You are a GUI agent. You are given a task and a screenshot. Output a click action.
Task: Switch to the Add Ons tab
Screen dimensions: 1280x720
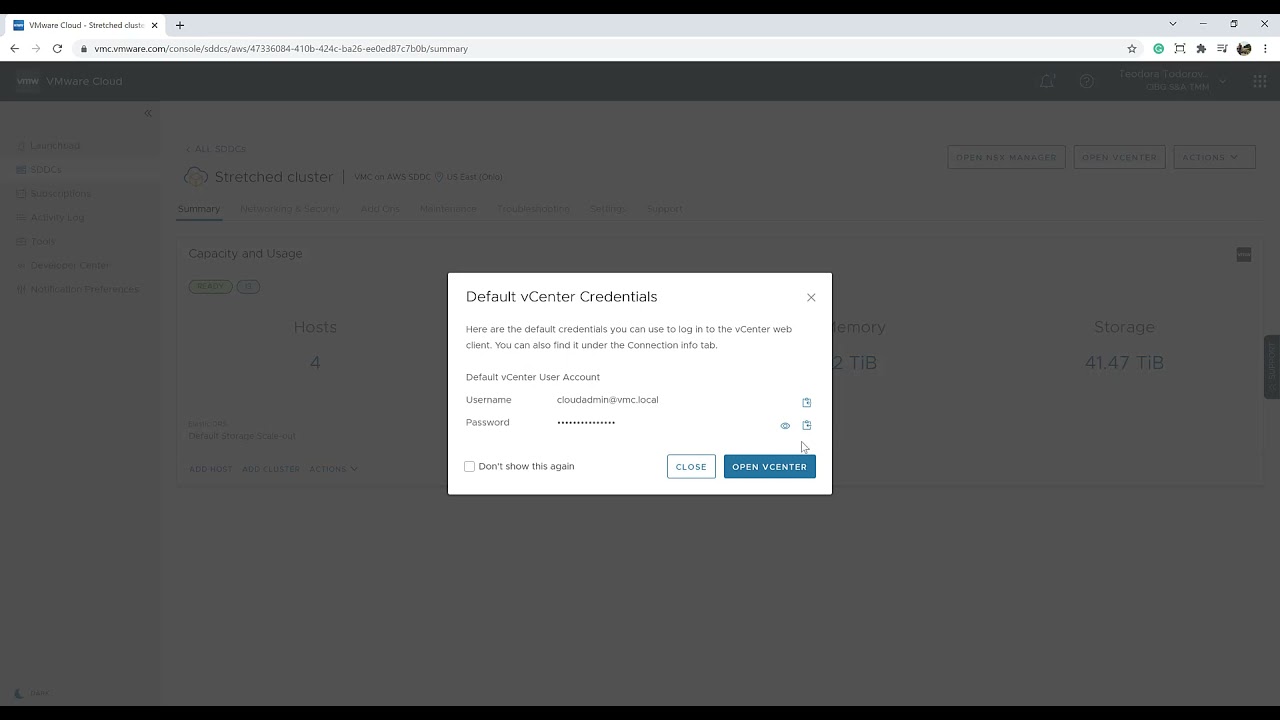click(380, 209)
